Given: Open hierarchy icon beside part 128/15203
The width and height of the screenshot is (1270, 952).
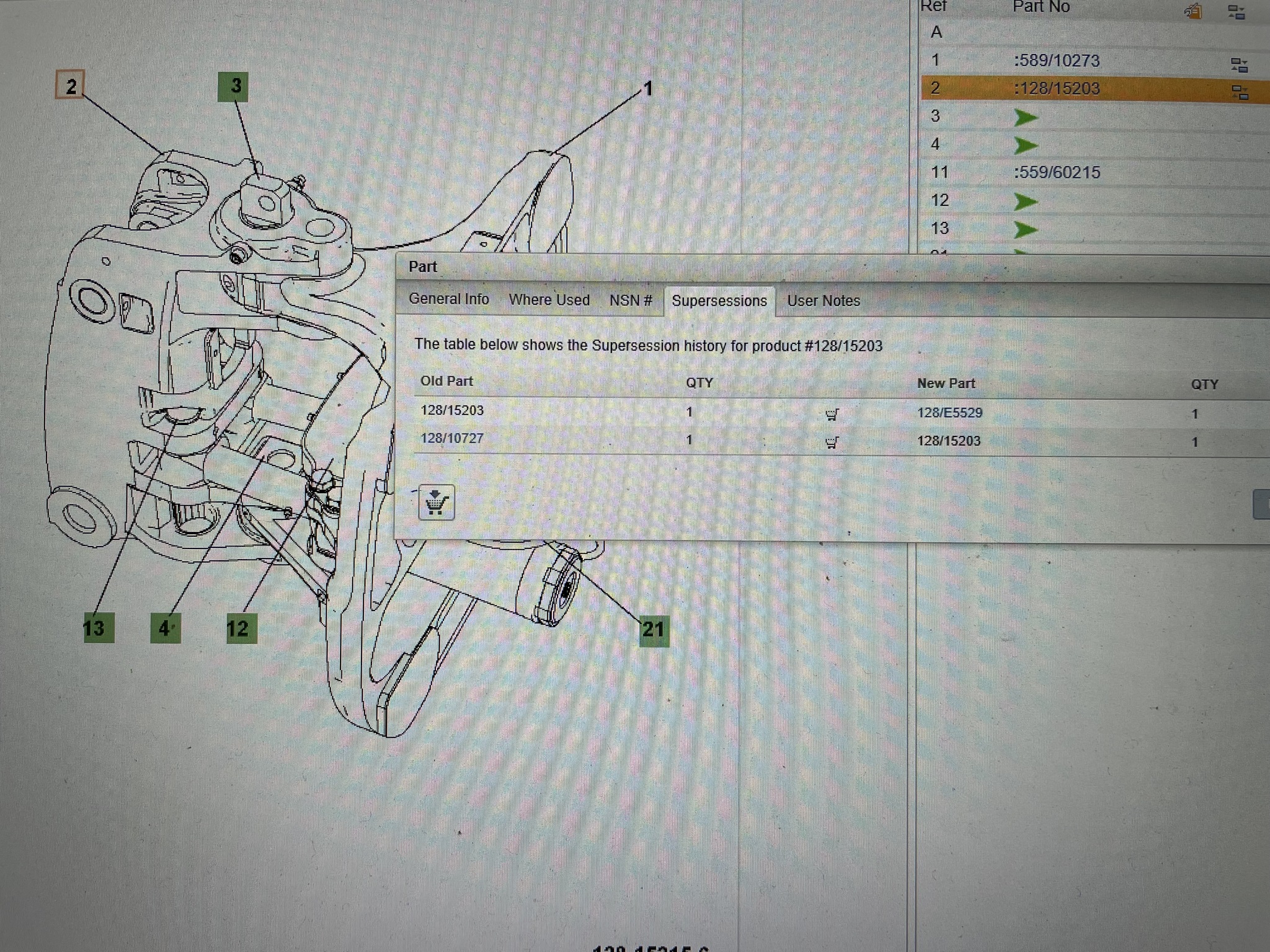Looking at the screenshot, I should (x=1240, y=92).
